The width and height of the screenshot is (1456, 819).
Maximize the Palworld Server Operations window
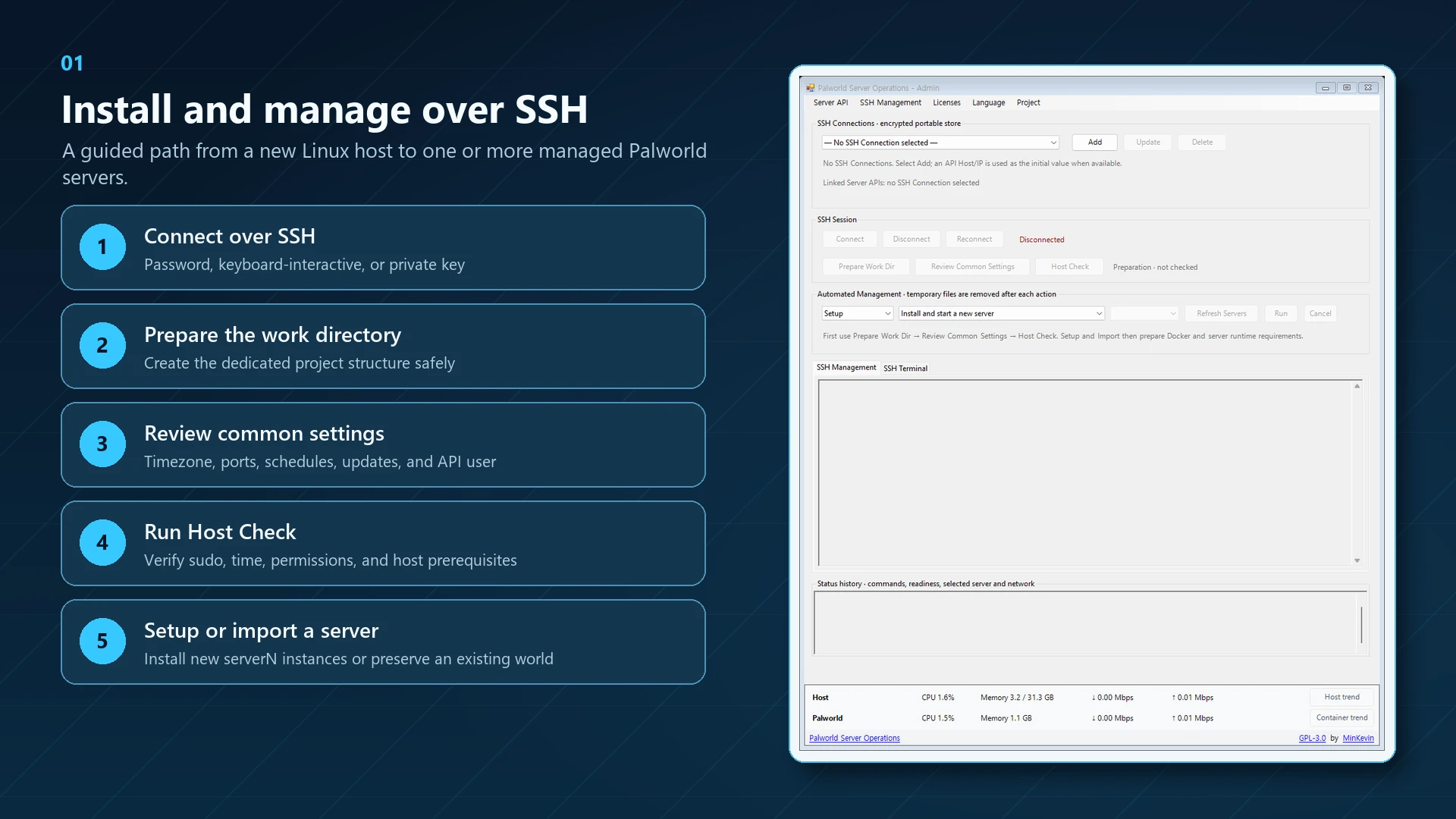point(1347,88)
